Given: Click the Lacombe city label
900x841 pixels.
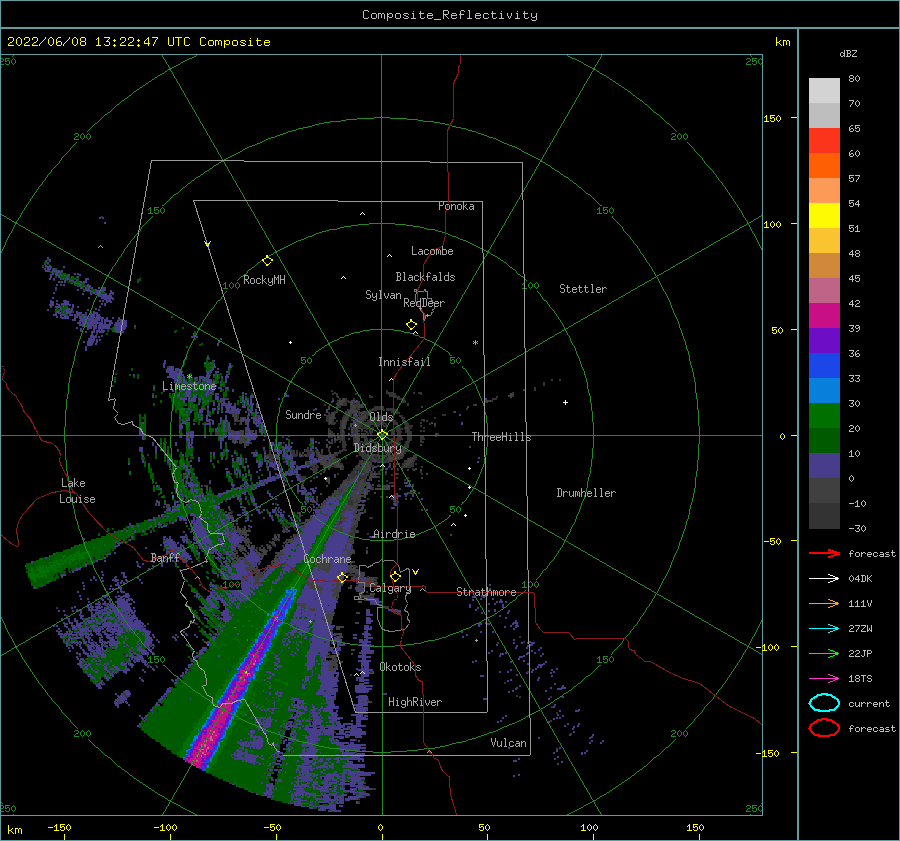Looking at the screenshot, I should (x=432, y=251).
